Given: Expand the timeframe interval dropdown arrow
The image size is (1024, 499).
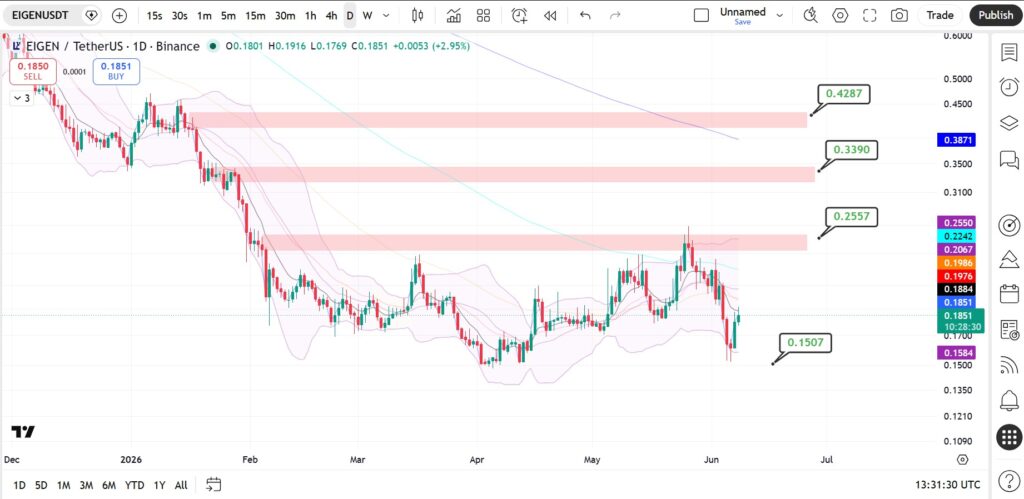Looking at the screenshot, I should point(386,15).
